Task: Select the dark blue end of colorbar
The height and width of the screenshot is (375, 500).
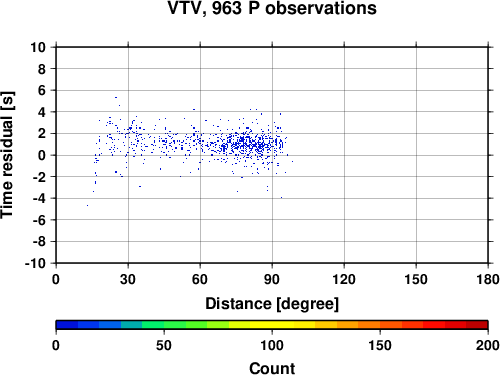Action: click(x=67, y=325)
